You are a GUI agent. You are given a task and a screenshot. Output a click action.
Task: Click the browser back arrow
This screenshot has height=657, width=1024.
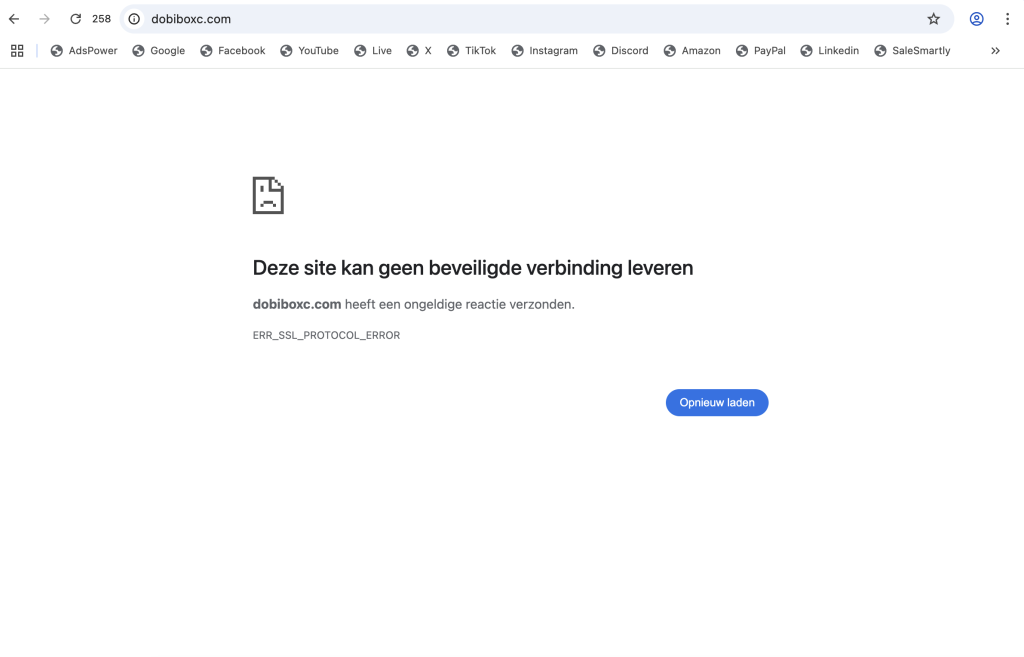point(14,19)
